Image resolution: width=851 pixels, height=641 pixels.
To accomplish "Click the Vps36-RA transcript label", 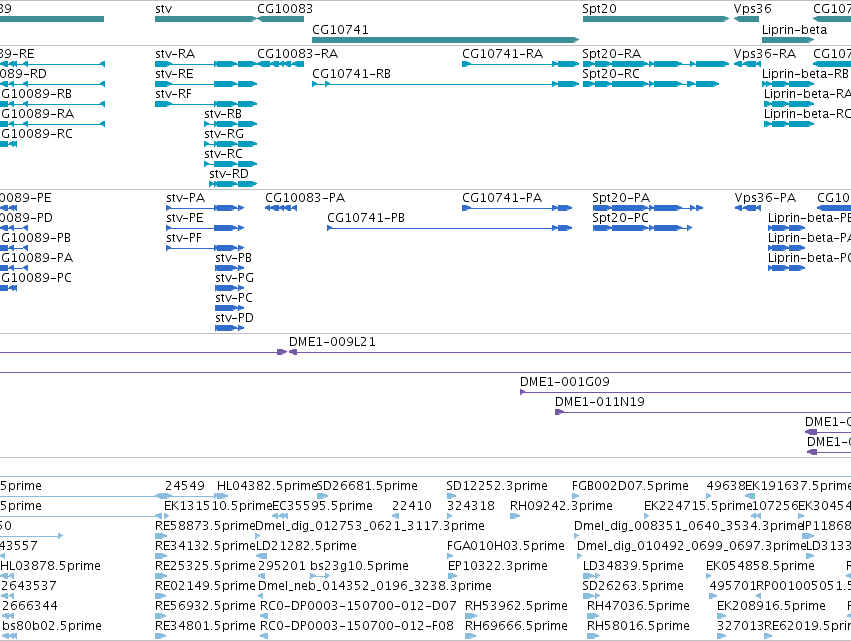I will pos(765,54).
